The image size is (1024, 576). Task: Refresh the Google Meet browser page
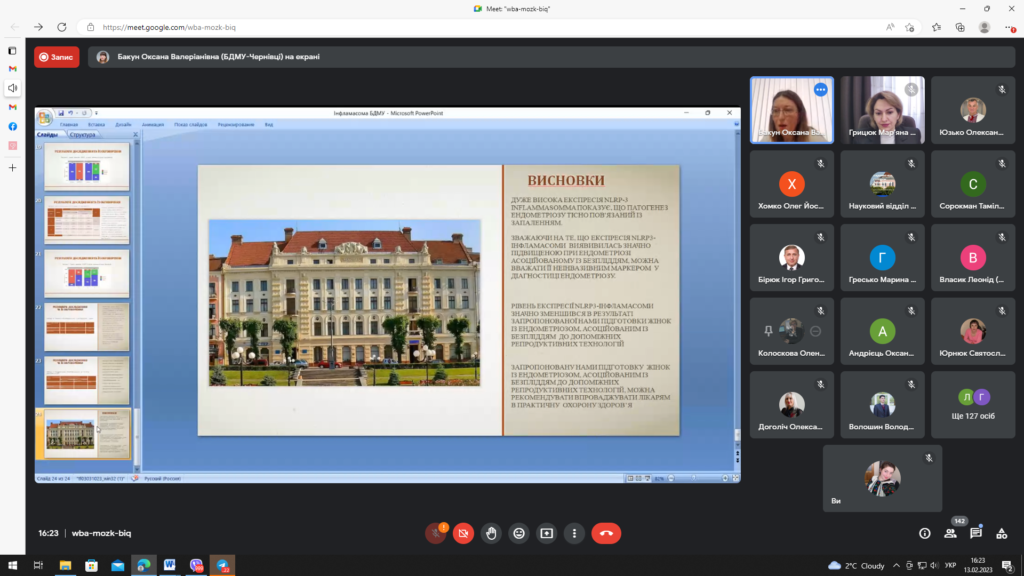[x=62, y=27]
